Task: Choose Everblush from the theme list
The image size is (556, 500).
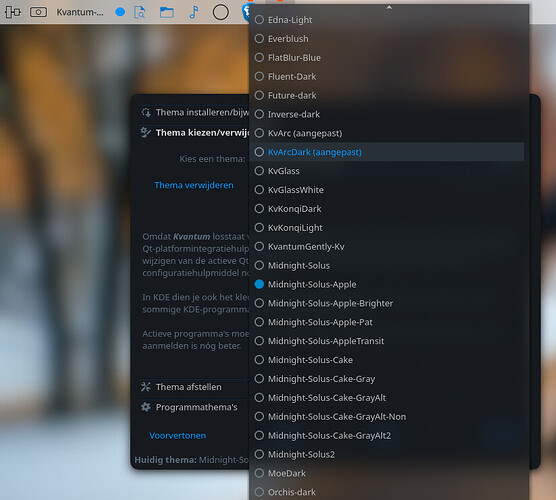Action: coord(387,39)
